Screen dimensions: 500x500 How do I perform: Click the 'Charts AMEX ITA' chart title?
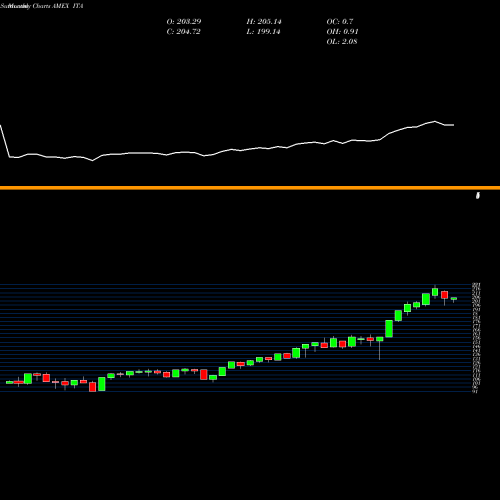(57, 6)
